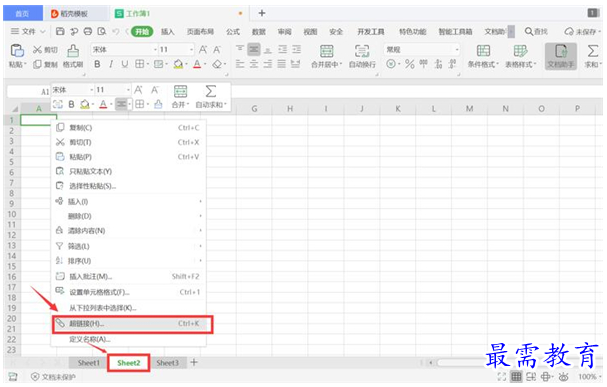This screenshot has height=387, width=607.
Task: Switch to the 公式 (Formulas) tab
Action: (x=233, y=32)
